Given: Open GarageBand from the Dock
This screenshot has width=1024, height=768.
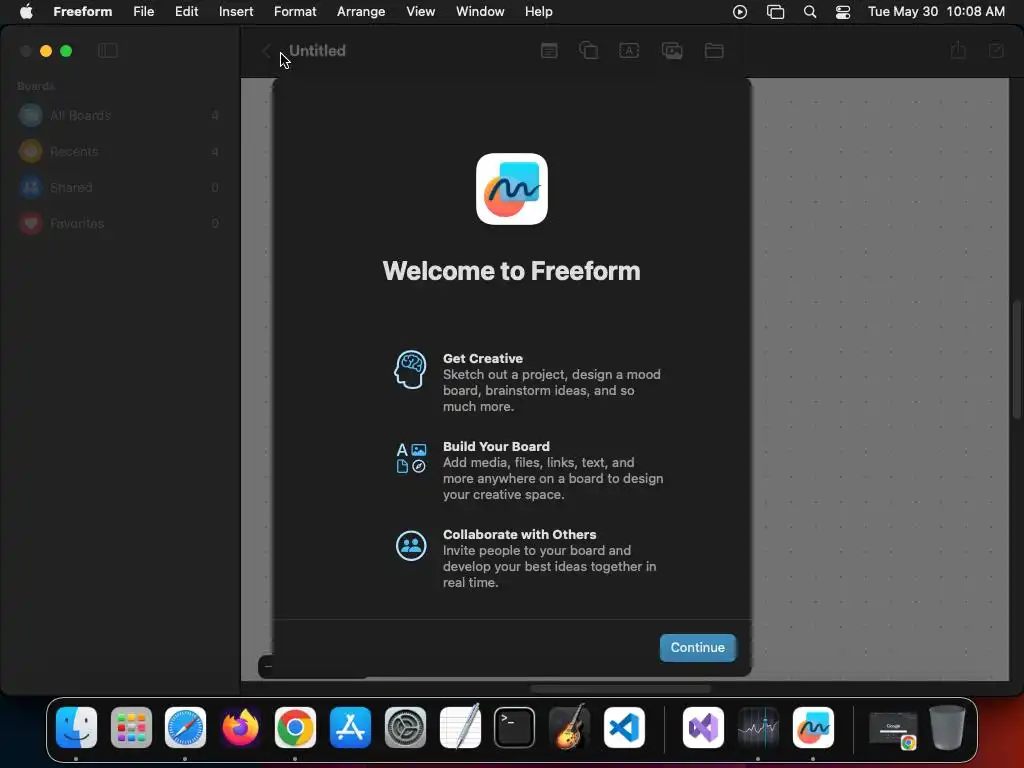Looking at the screenshot, I should click(x=569, y=726).
